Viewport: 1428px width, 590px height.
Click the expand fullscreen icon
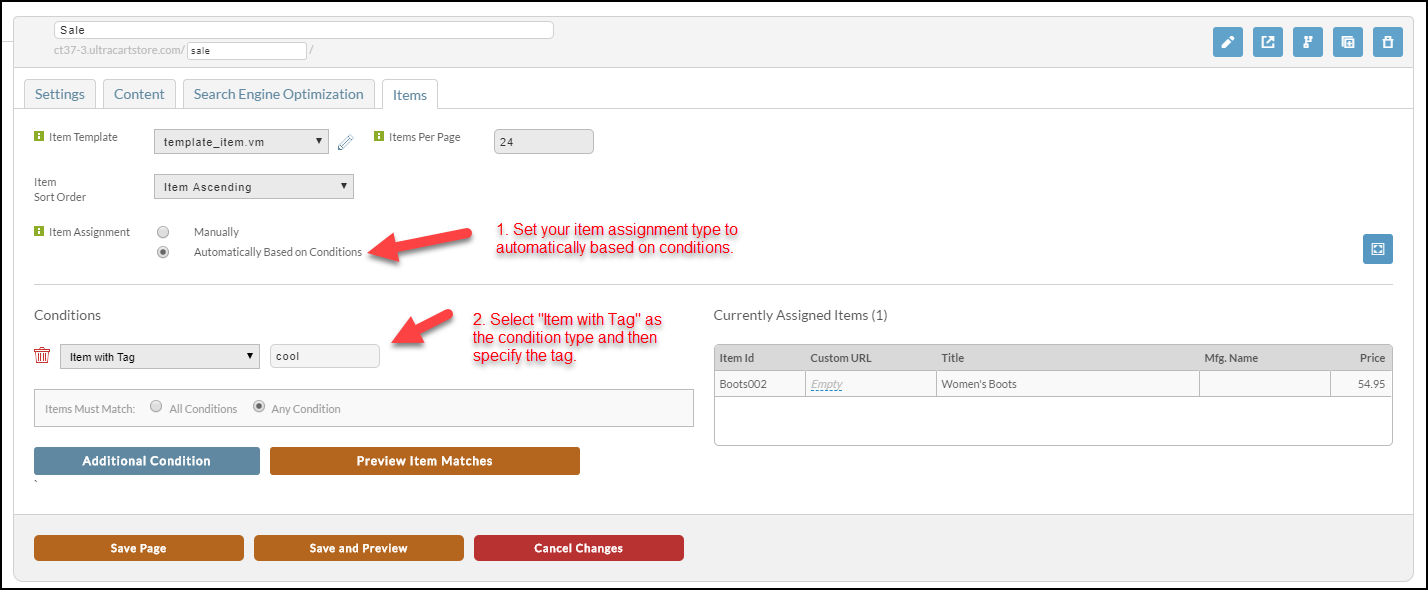pyautogui.click(x=1378, y=249)
